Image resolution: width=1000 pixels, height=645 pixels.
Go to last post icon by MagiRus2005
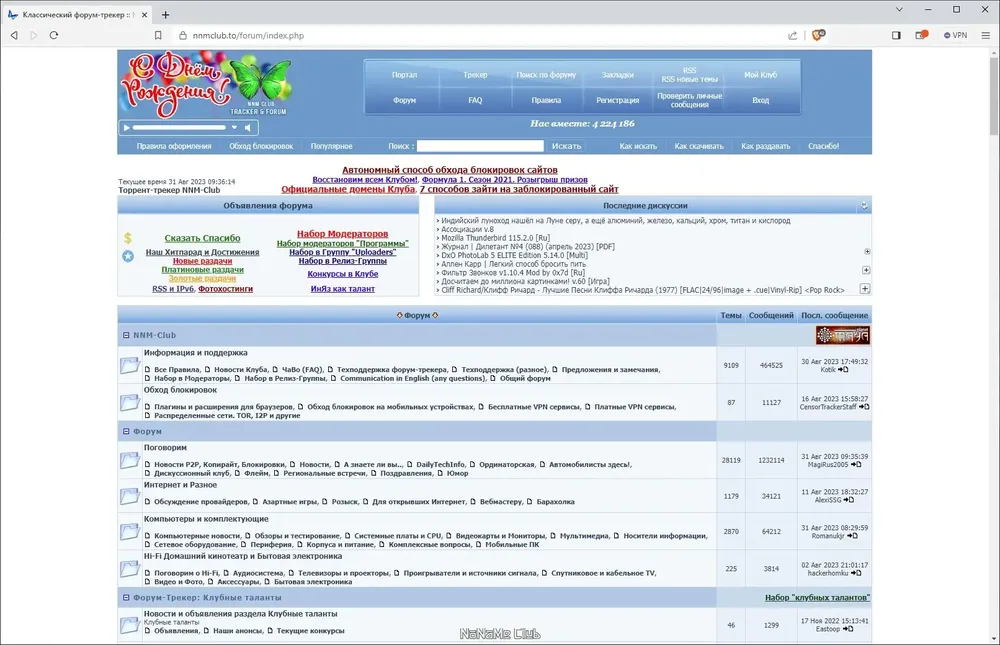pyautogui.click(x=856, y=464)
